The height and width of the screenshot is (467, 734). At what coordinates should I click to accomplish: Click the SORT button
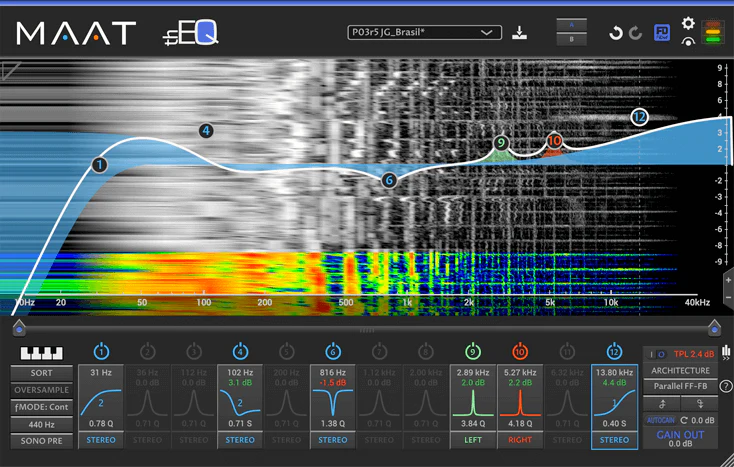[x=42, y=373]
